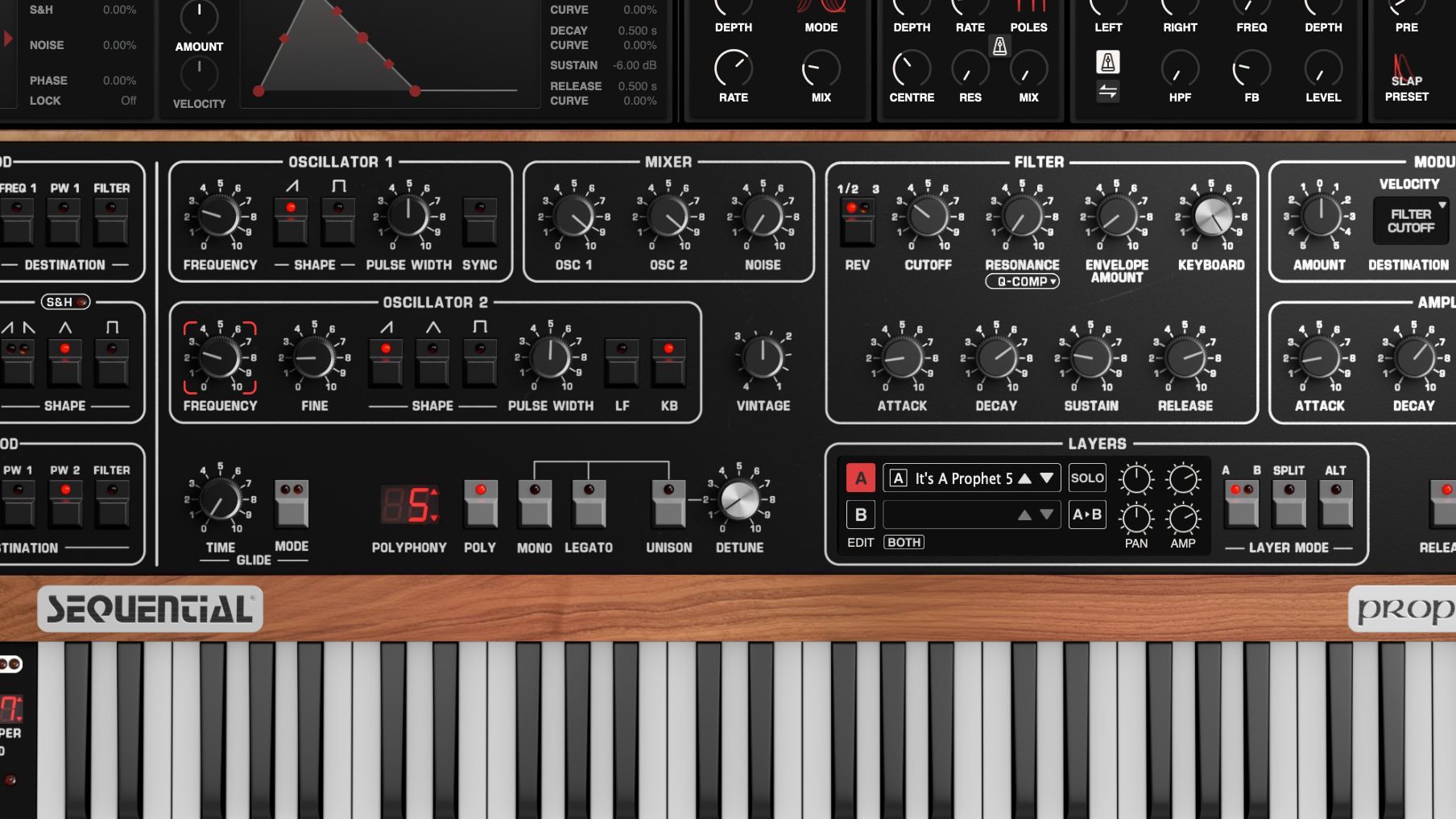Open the Q-COMP resonance dropdown
The height and width of the screenshot is (819, 1456).
(x=1022, y=282)
